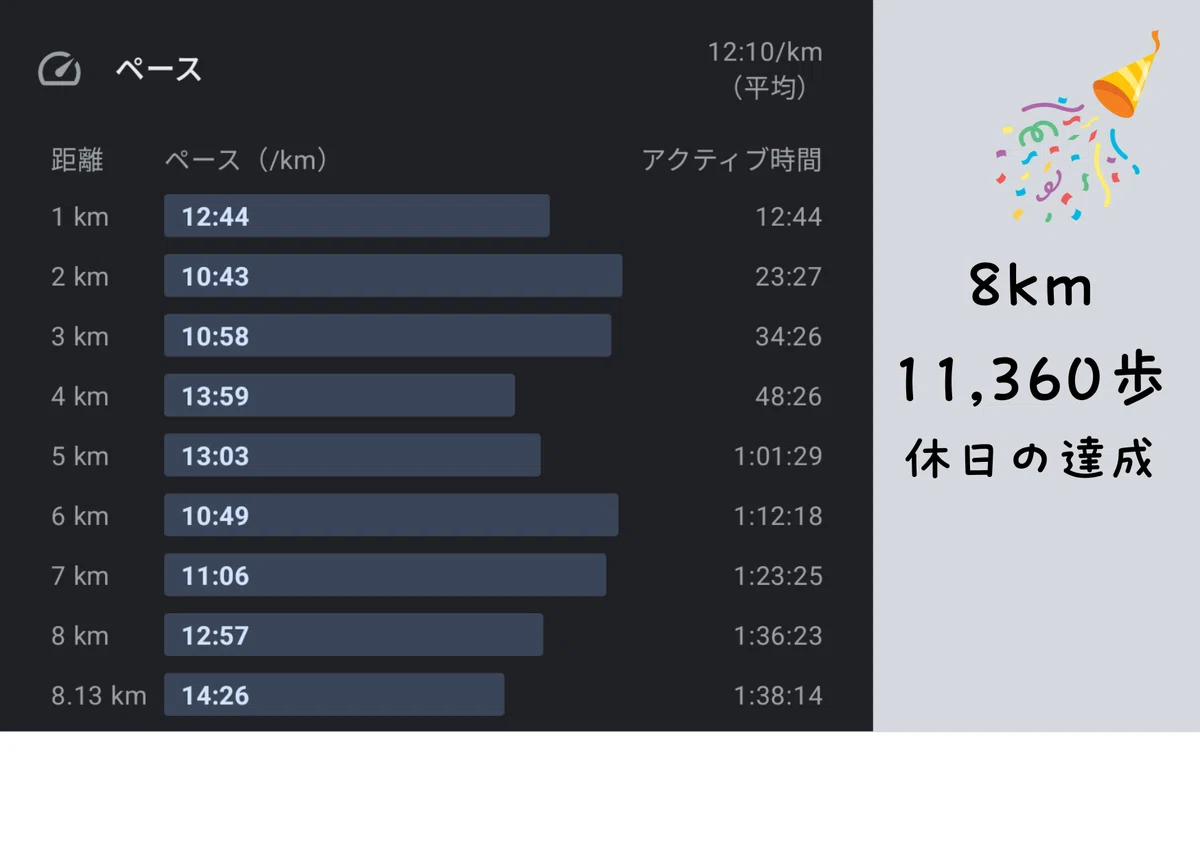The image size is (1200, 851).
Task: Select the 1 km pace bar 12:44
Action: click(357, 216)
